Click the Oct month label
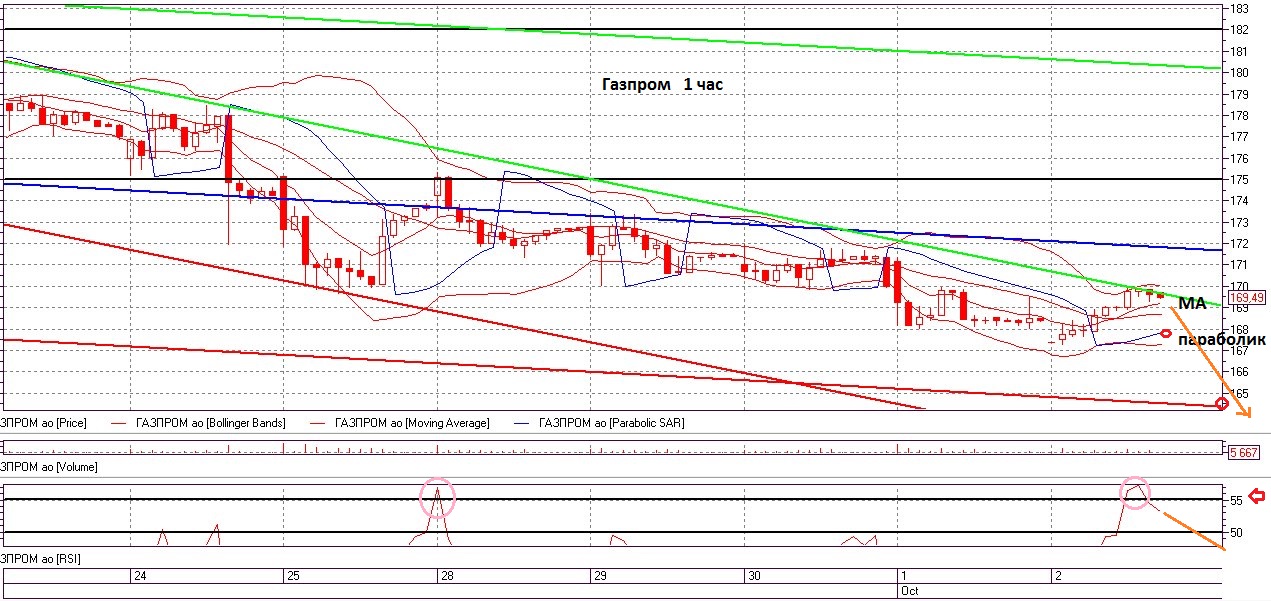This screenshot has width=1271, height=601. point(909,591)
